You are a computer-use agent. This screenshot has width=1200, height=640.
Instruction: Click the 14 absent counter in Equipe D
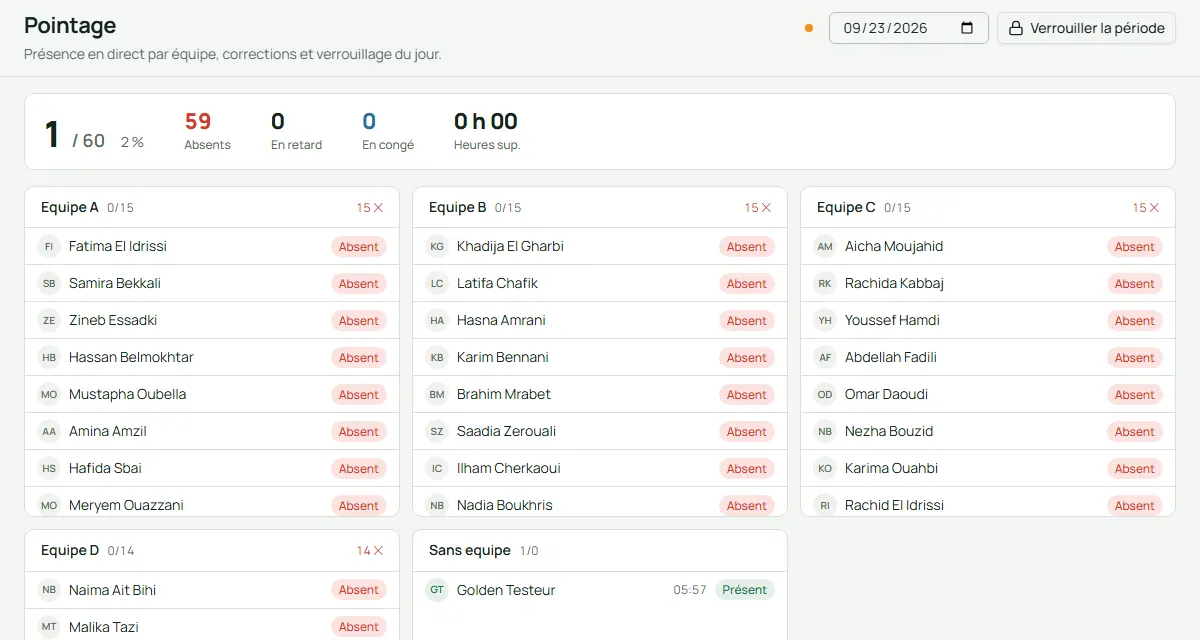(370, 551)
